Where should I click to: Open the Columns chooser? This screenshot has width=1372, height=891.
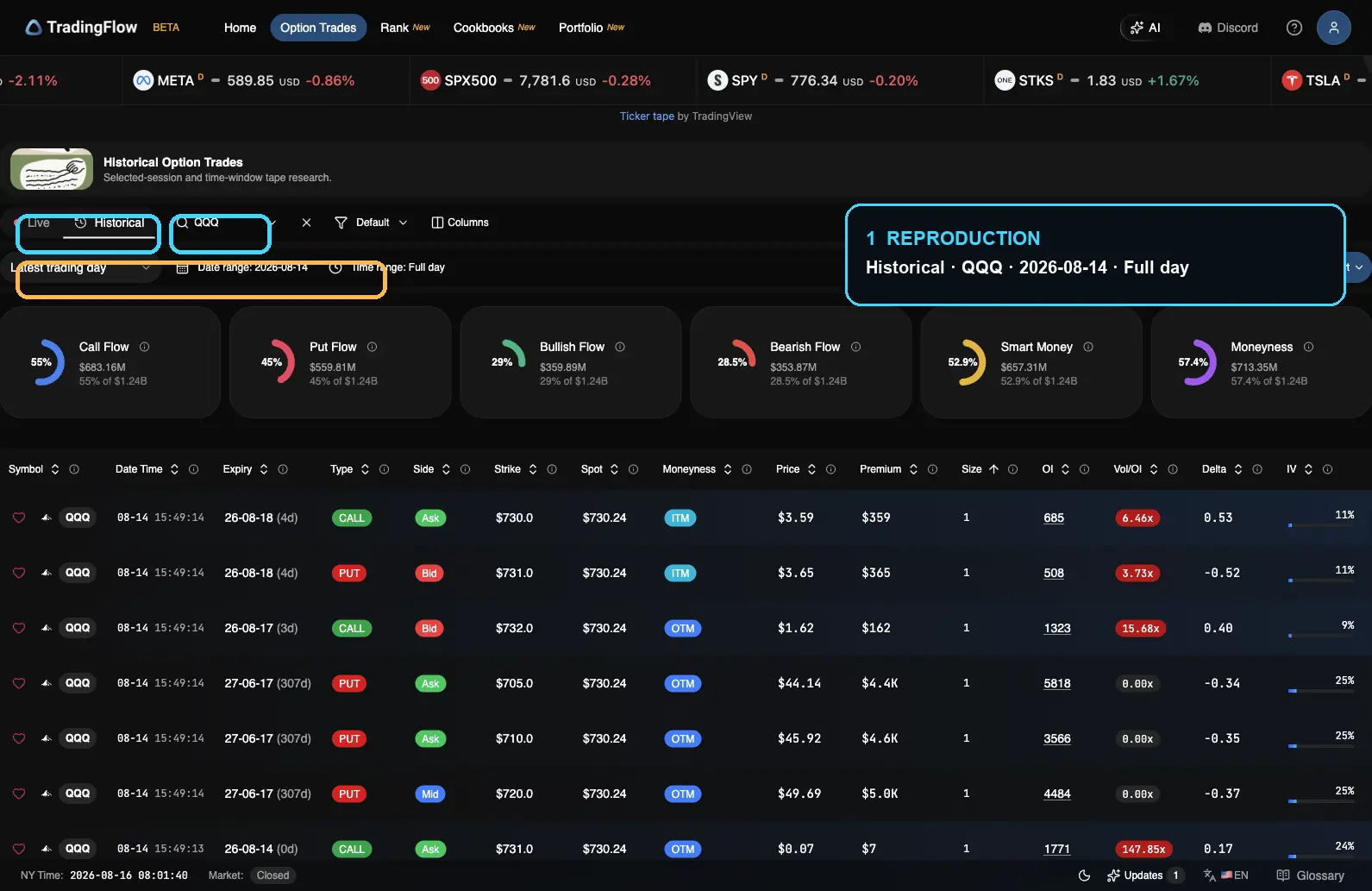pyautogui.click(x=460, y=223)
